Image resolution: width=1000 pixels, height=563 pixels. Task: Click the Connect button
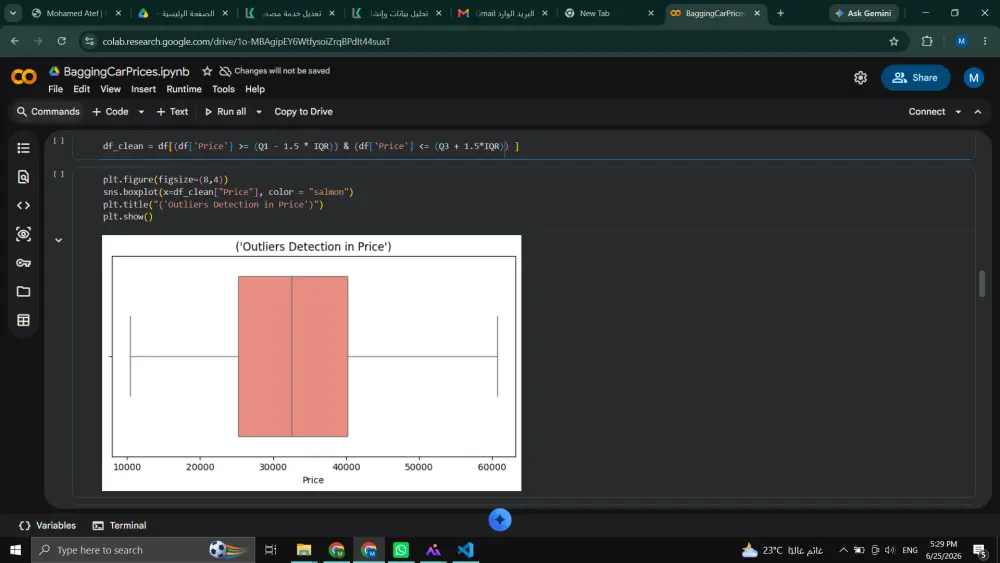coord(927,112)
